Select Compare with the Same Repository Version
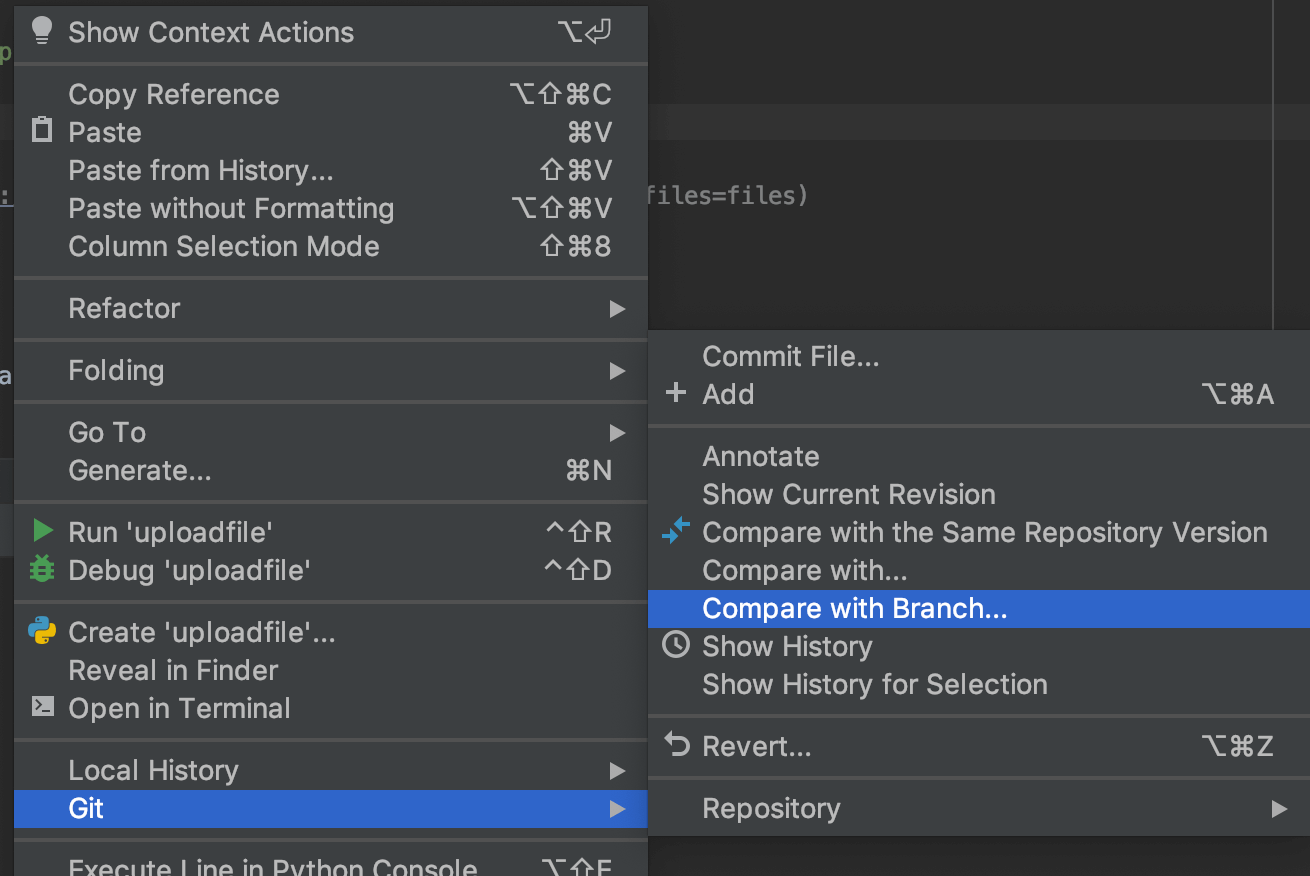The width and height of the screenshot is (1310, 876). click(979, 532)
